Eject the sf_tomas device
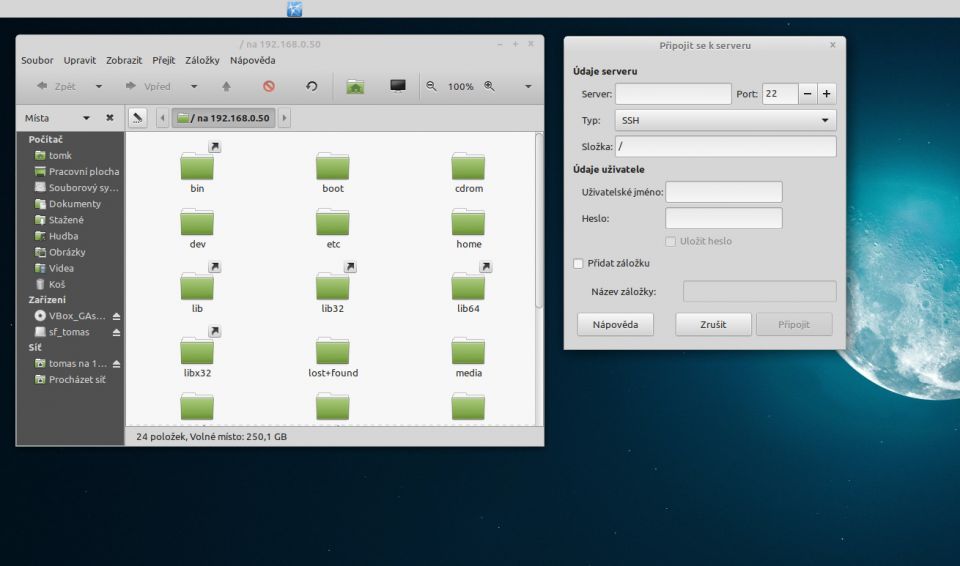The width and height of the screenshot is (960, 566). click(116, 332)
